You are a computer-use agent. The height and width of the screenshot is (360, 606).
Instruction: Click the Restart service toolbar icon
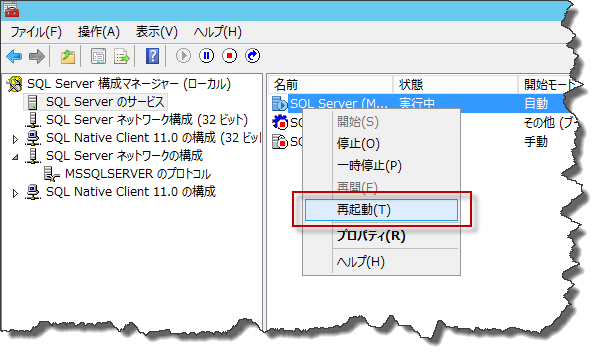[253, 56]
